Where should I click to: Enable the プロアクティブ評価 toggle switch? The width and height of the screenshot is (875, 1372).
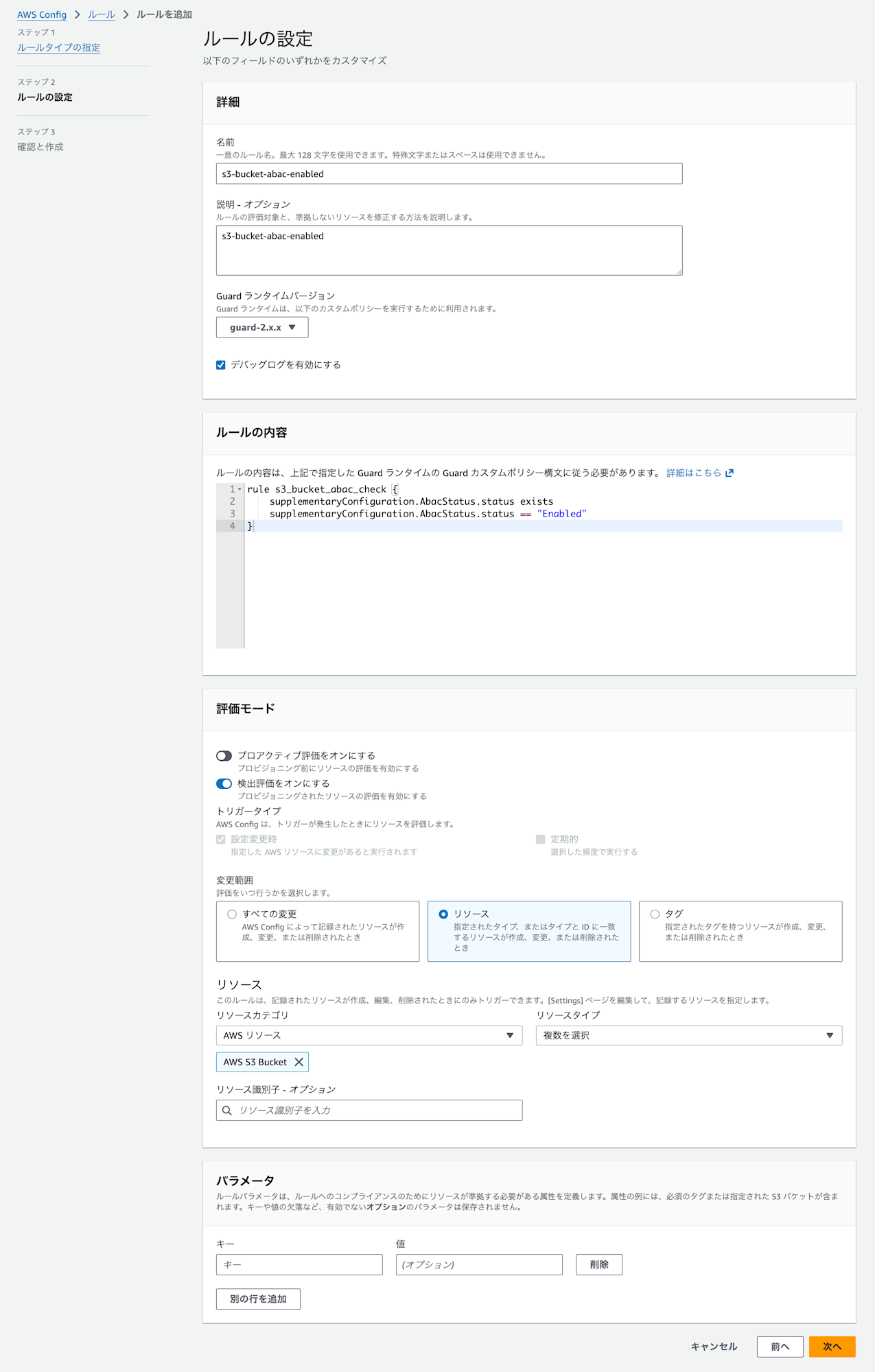tap(224, 756)
